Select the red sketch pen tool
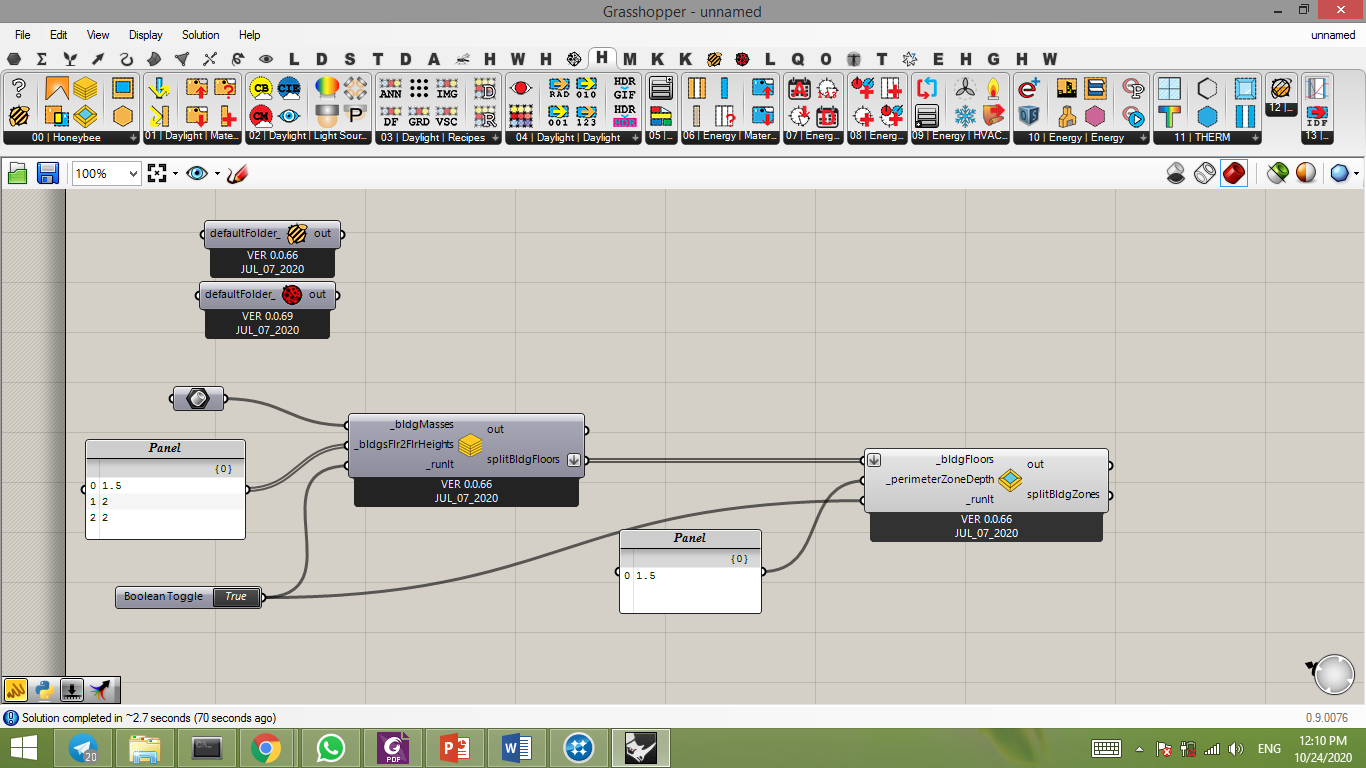Image resolution: width=1366 pixels, height=768 pixels. tap(237, 173)
